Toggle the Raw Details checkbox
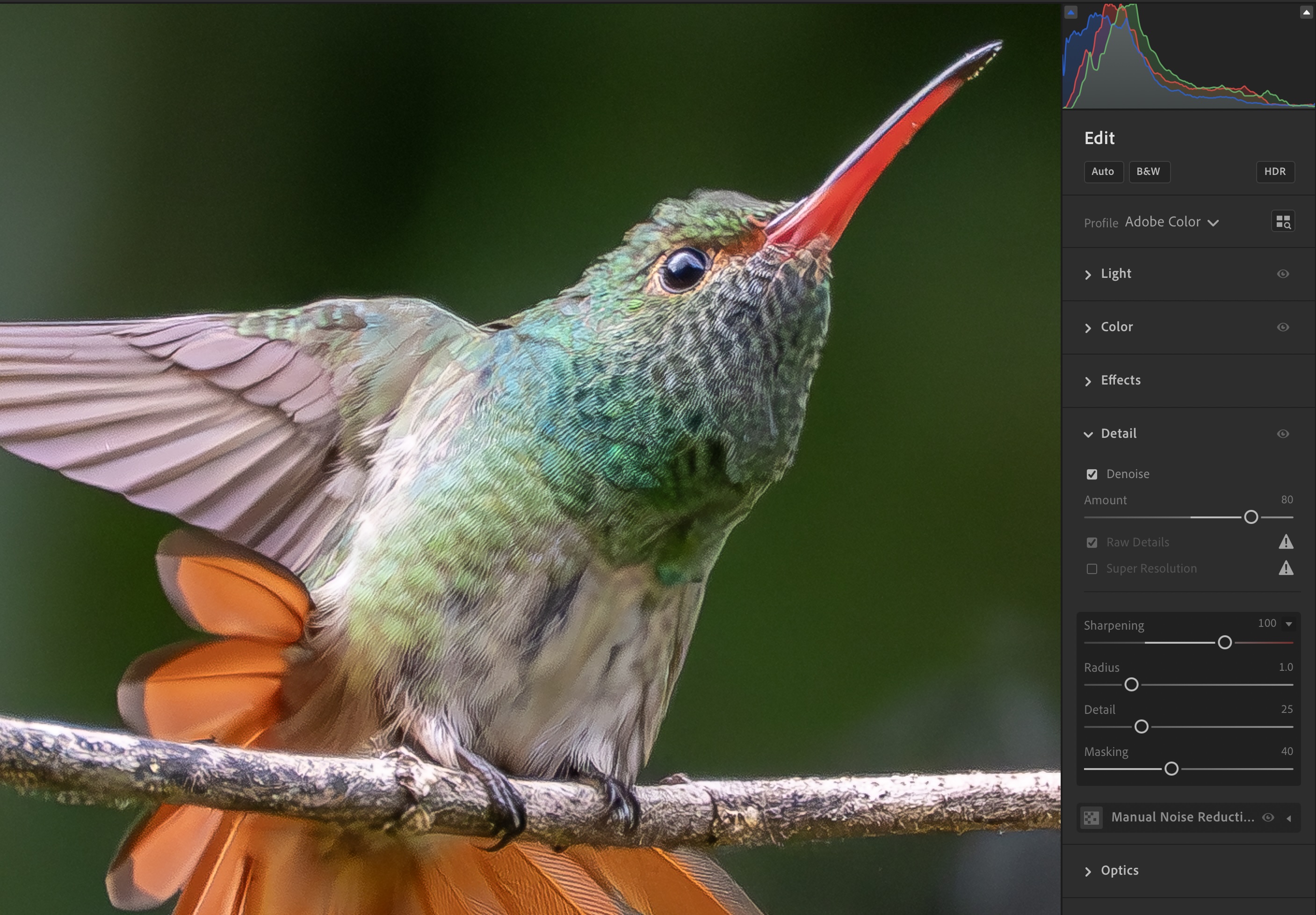 pos(1092,542)
